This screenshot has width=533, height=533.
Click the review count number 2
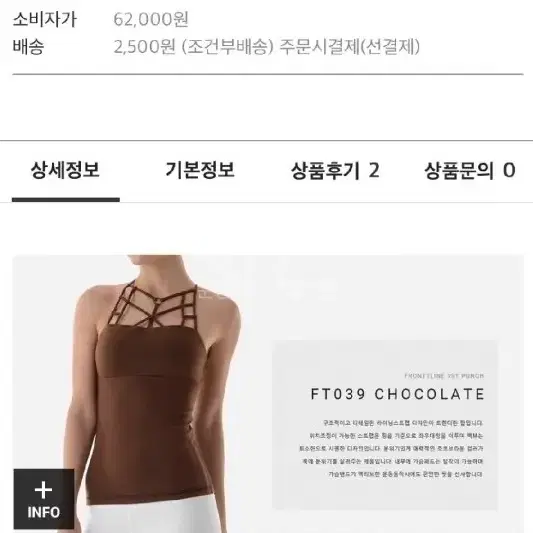(374, 170)
